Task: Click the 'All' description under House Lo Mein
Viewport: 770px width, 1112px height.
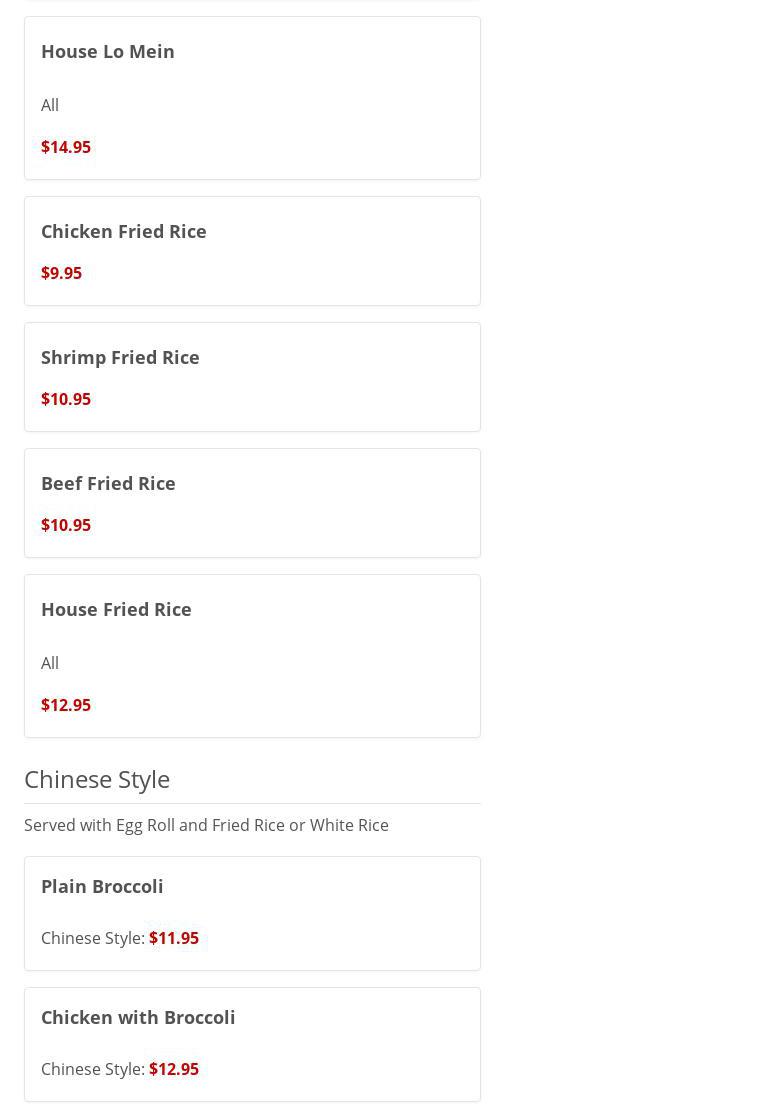Action: [x=50, y=105]
